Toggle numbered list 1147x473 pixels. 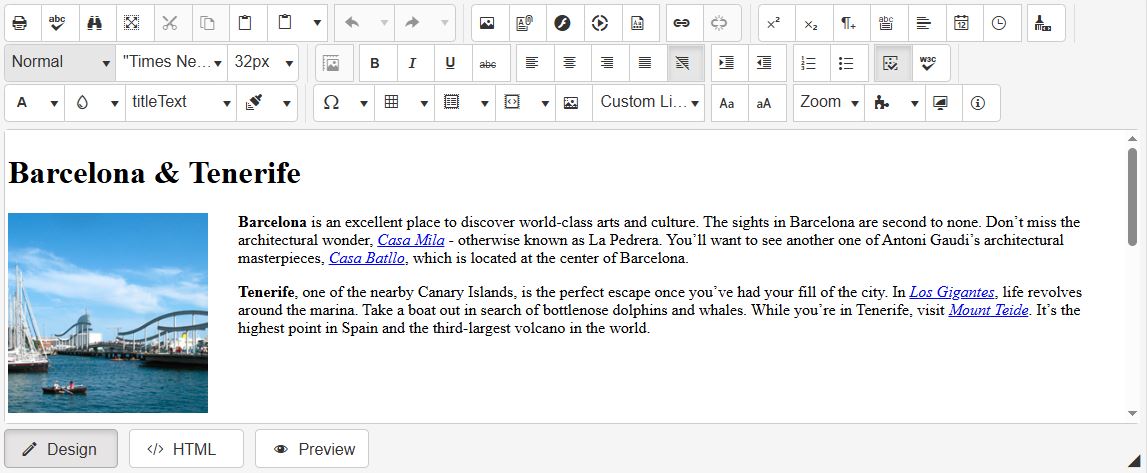pos(808,64)
